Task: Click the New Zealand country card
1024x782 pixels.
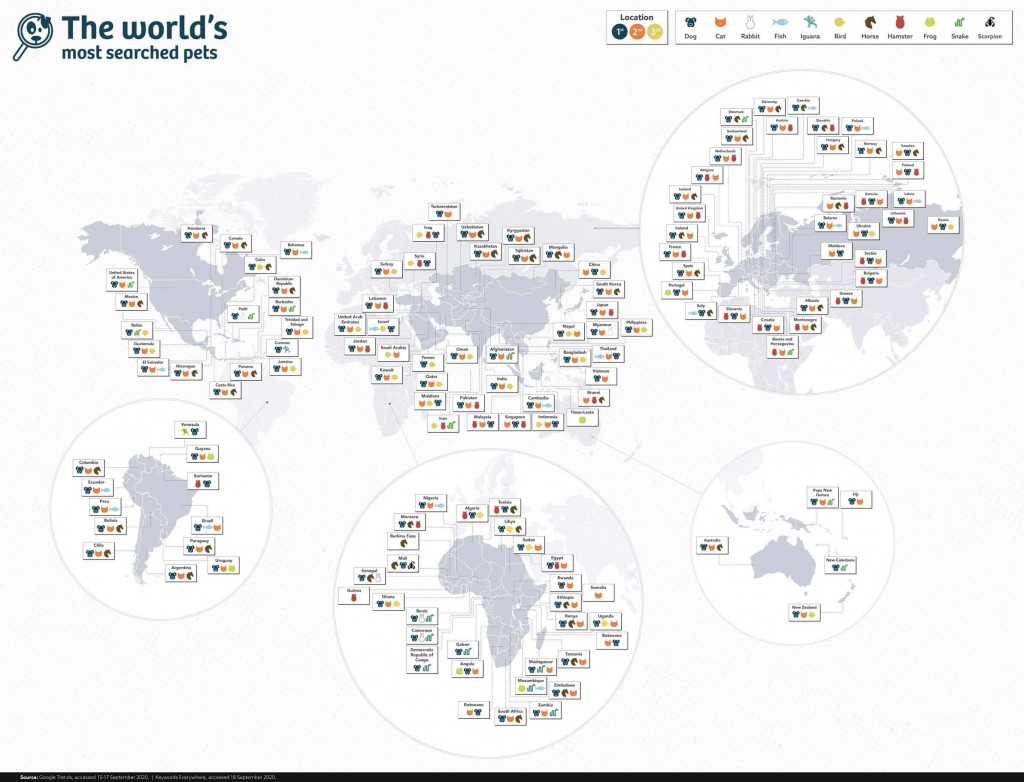Action: tap(804, 612)
